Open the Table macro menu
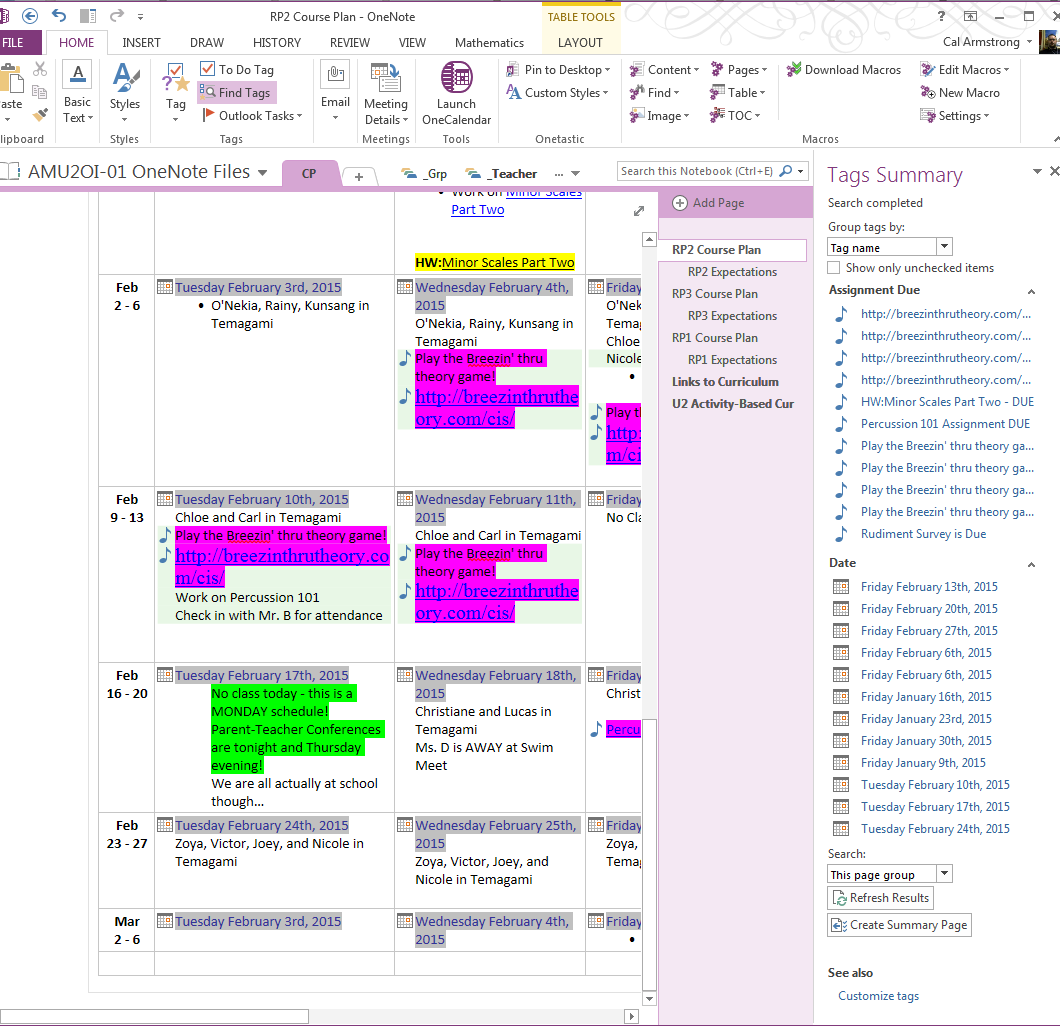1060x1026 pixels. pyautogui.click(x=738, y=93)
